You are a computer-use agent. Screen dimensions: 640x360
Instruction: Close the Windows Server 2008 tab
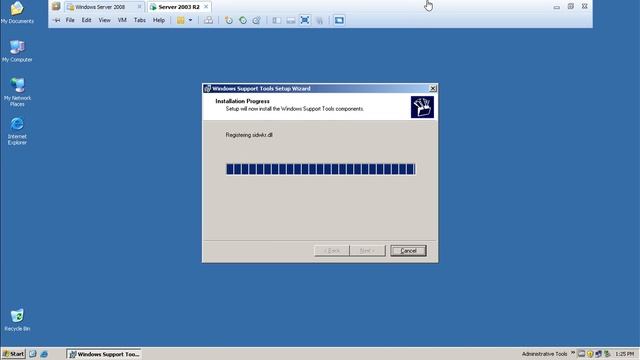coord(139,7)
